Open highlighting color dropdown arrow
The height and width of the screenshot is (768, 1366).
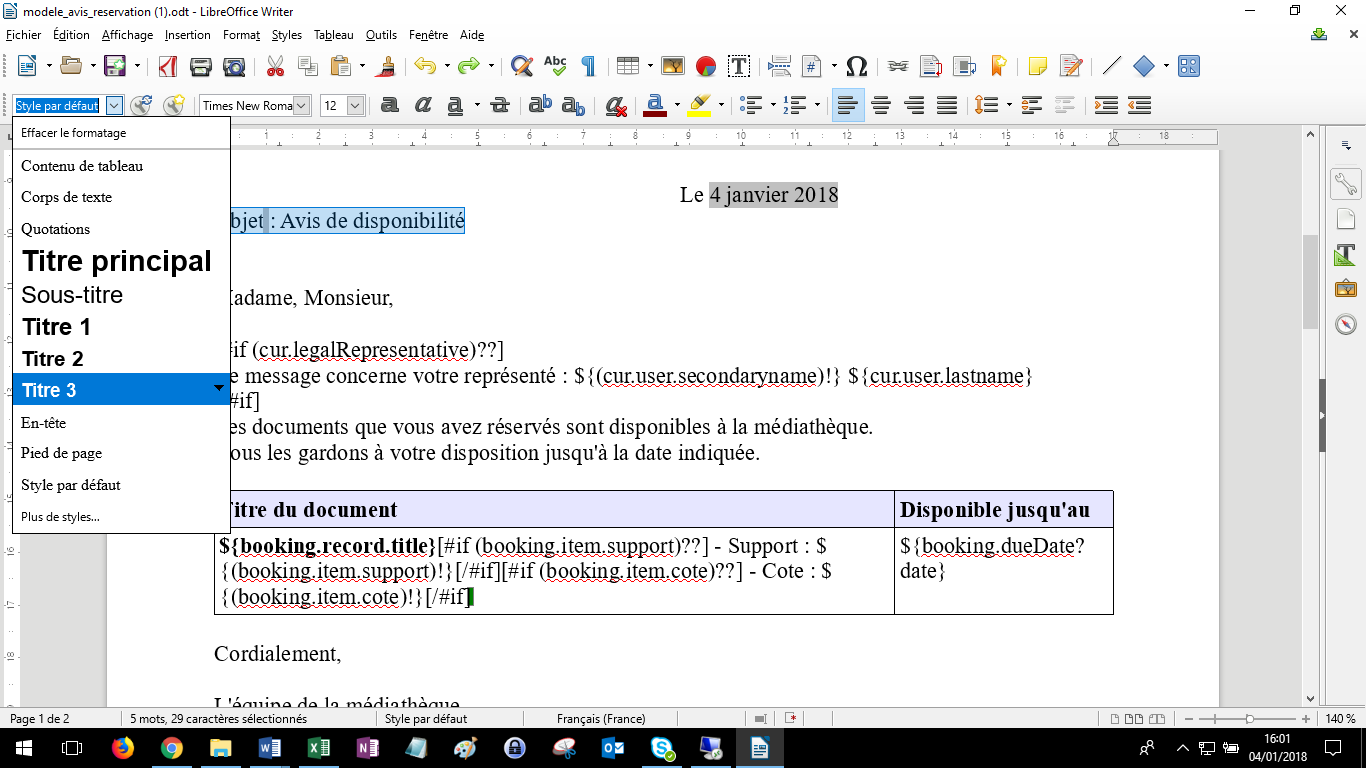point(721,105)
